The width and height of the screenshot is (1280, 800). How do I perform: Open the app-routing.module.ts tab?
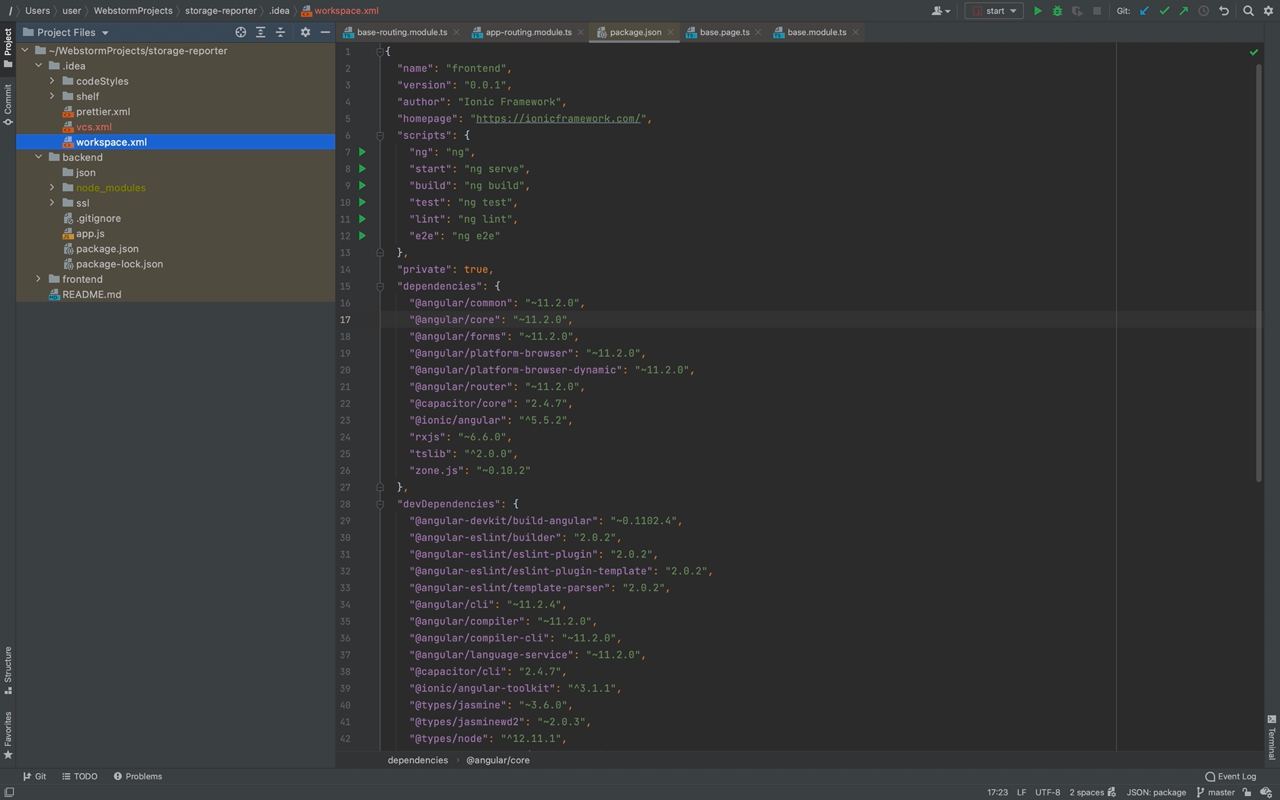tap(528, 32)
